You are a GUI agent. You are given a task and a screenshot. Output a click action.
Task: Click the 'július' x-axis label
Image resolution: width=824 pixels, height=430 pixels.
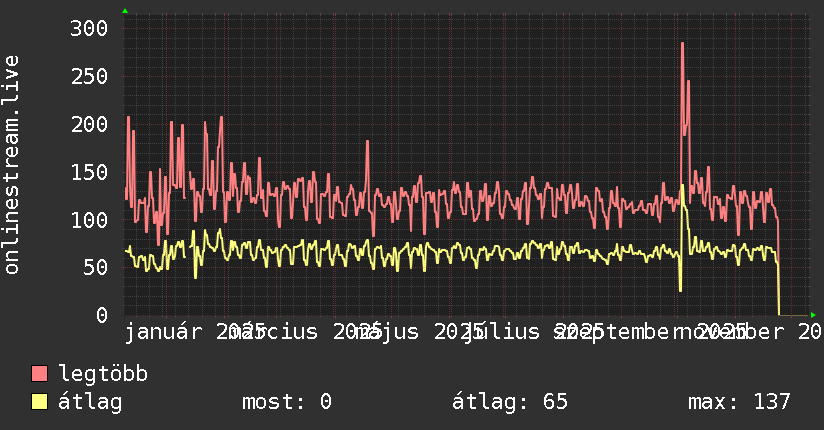coord(502,332)
